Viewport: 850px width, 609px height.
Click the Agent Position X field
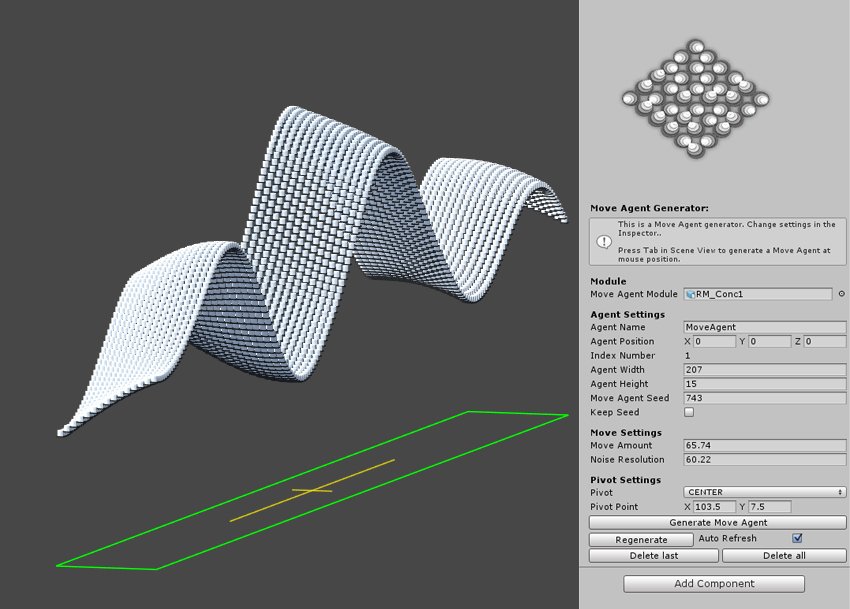pos(712,341)
